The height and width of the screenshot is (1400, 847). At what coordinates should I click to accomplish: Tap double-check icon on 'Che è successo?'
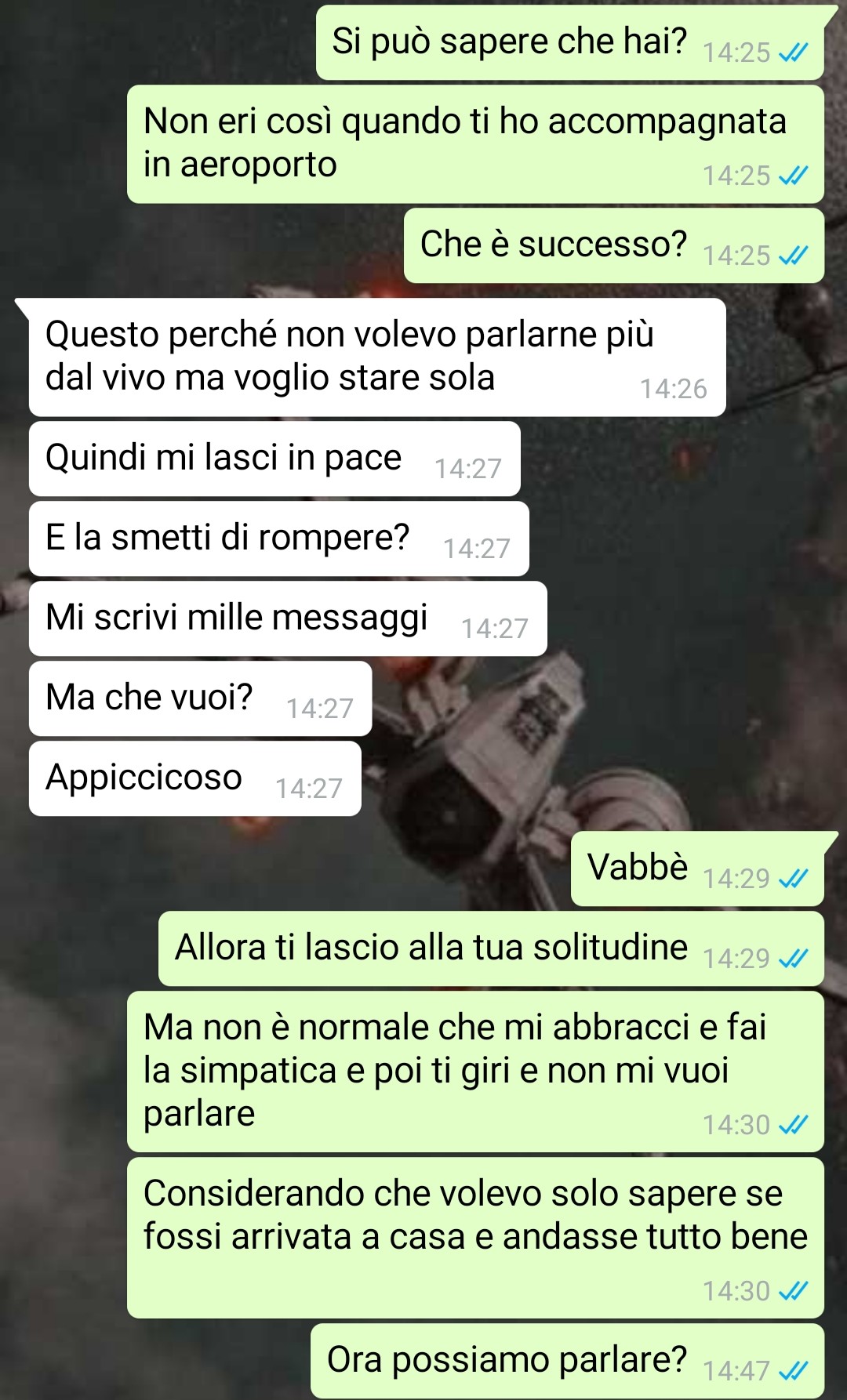(793, 256)
